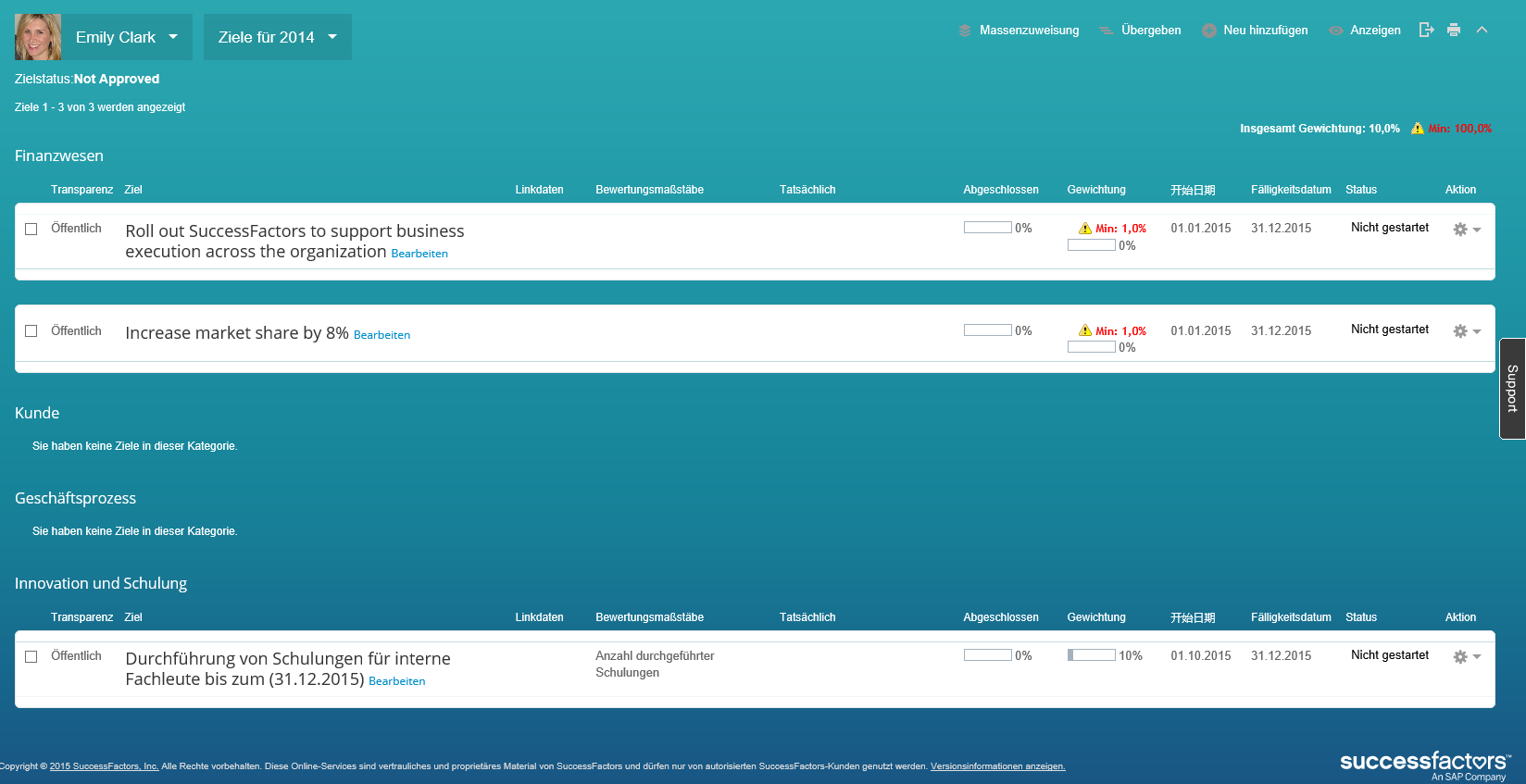Viewport: 1526px width, 784px height.
Task: Click the gear icon for Increase market share goal
Action: click(x=1460, y=331)
